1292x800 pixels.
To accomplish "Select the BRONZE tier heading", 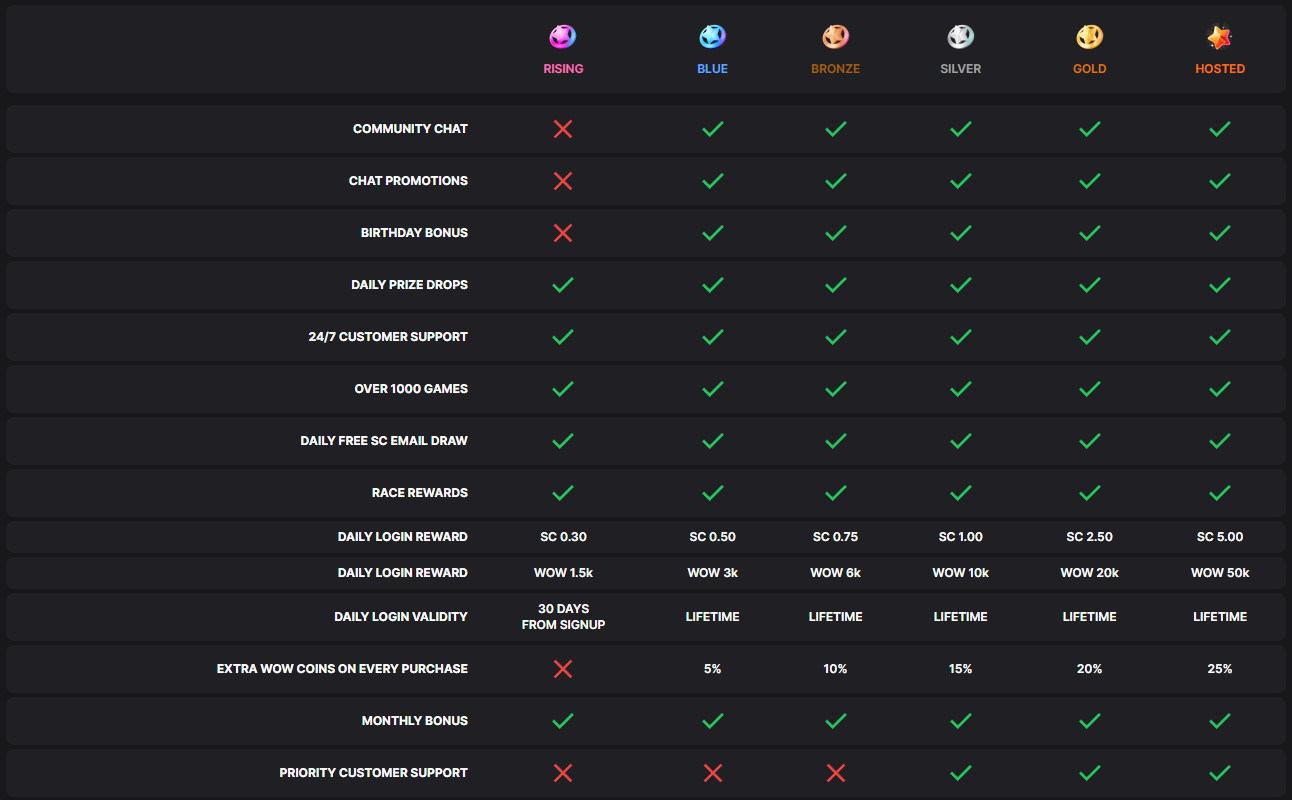I will coord(836,69).
